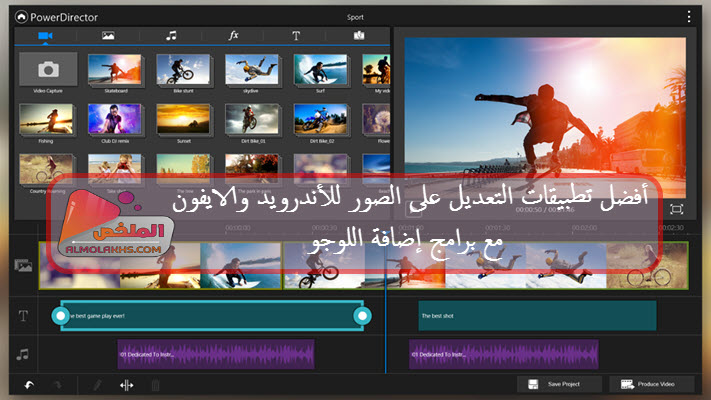The image size is (711, 400).
Task: Click the undo arrow icon
Action: coord(29,385)
